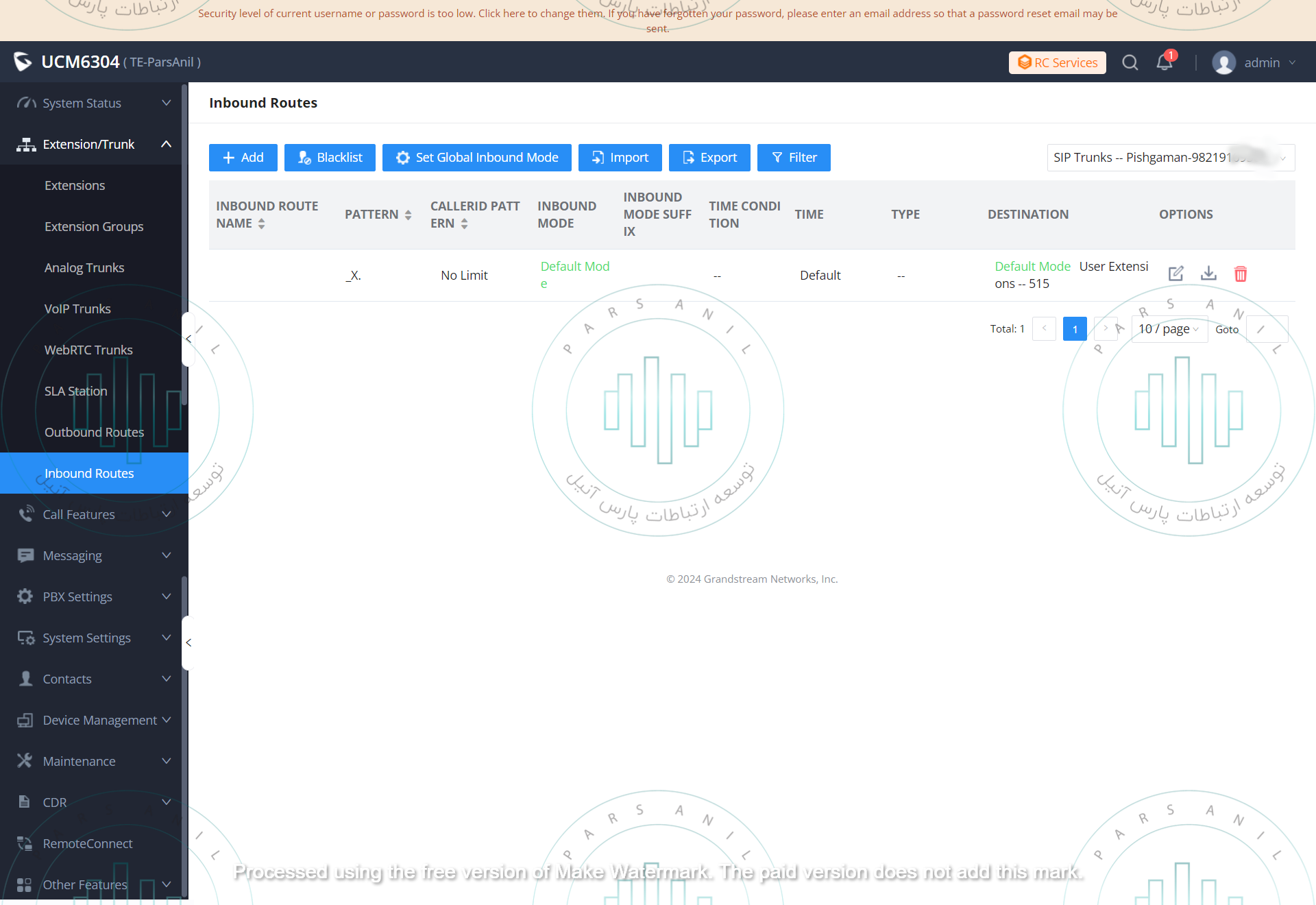
Task: Click Set Global Inbound Mode
Action: [477, 158]
